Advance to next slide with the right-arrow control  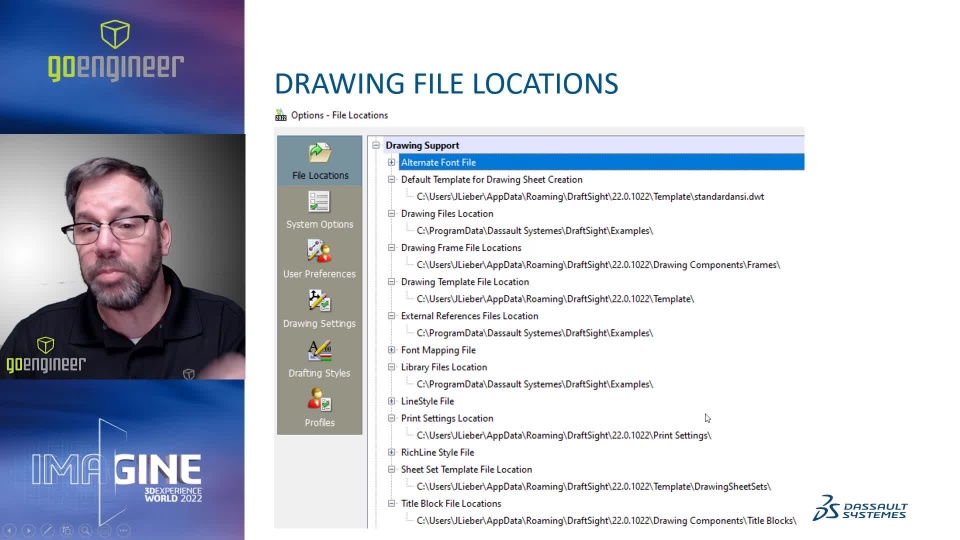[29, 530]
